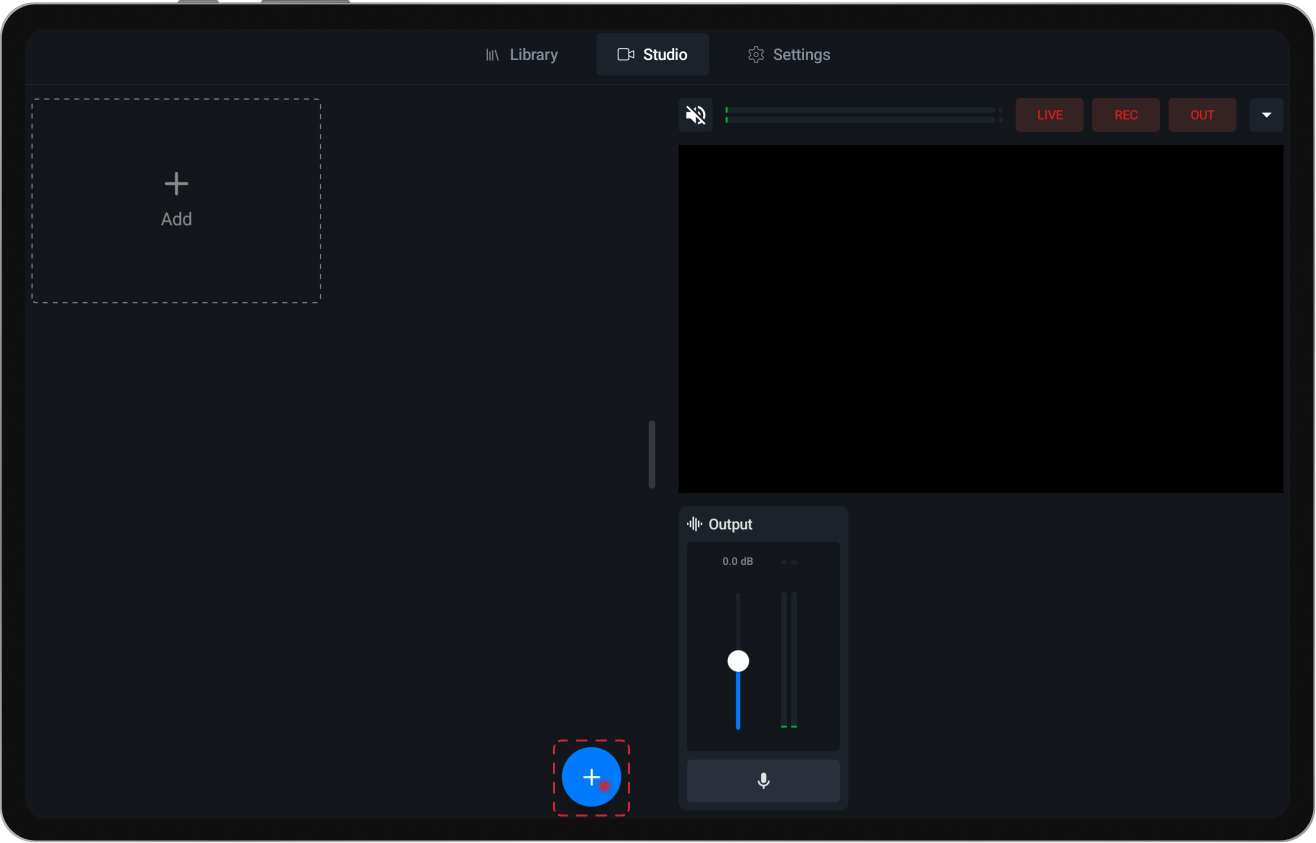
Task: Click the plus inside the Add placeholder
Action: coord(176,183)
